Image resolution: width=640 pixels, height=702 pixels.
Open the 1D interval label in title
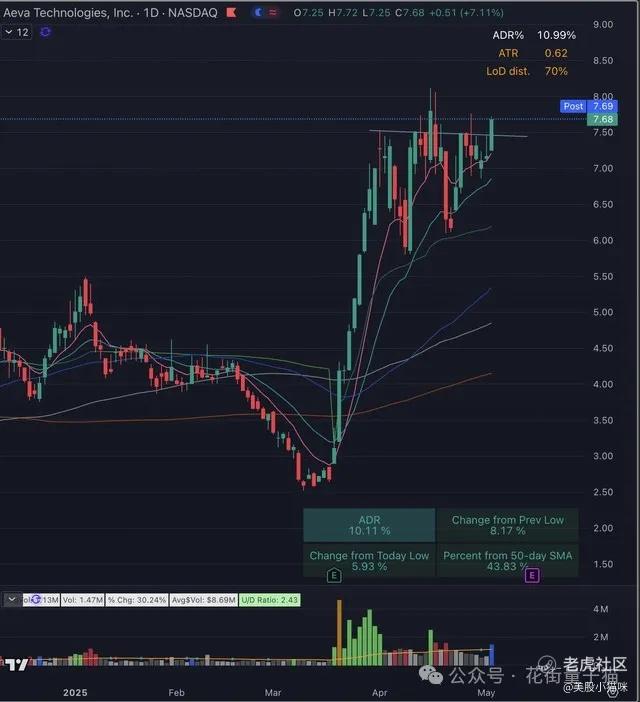(x=151, y=13)
